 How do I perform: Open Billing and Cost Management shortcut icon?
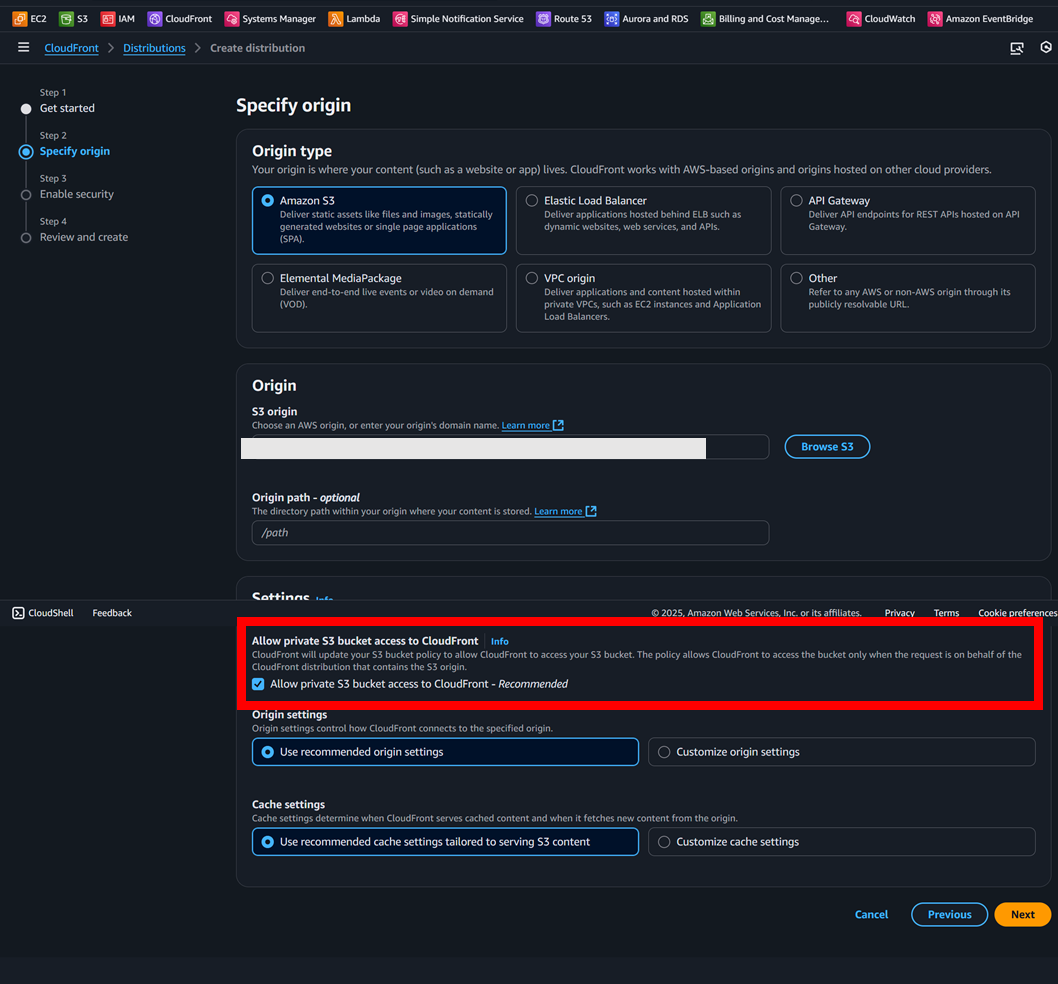coord(708,19)
